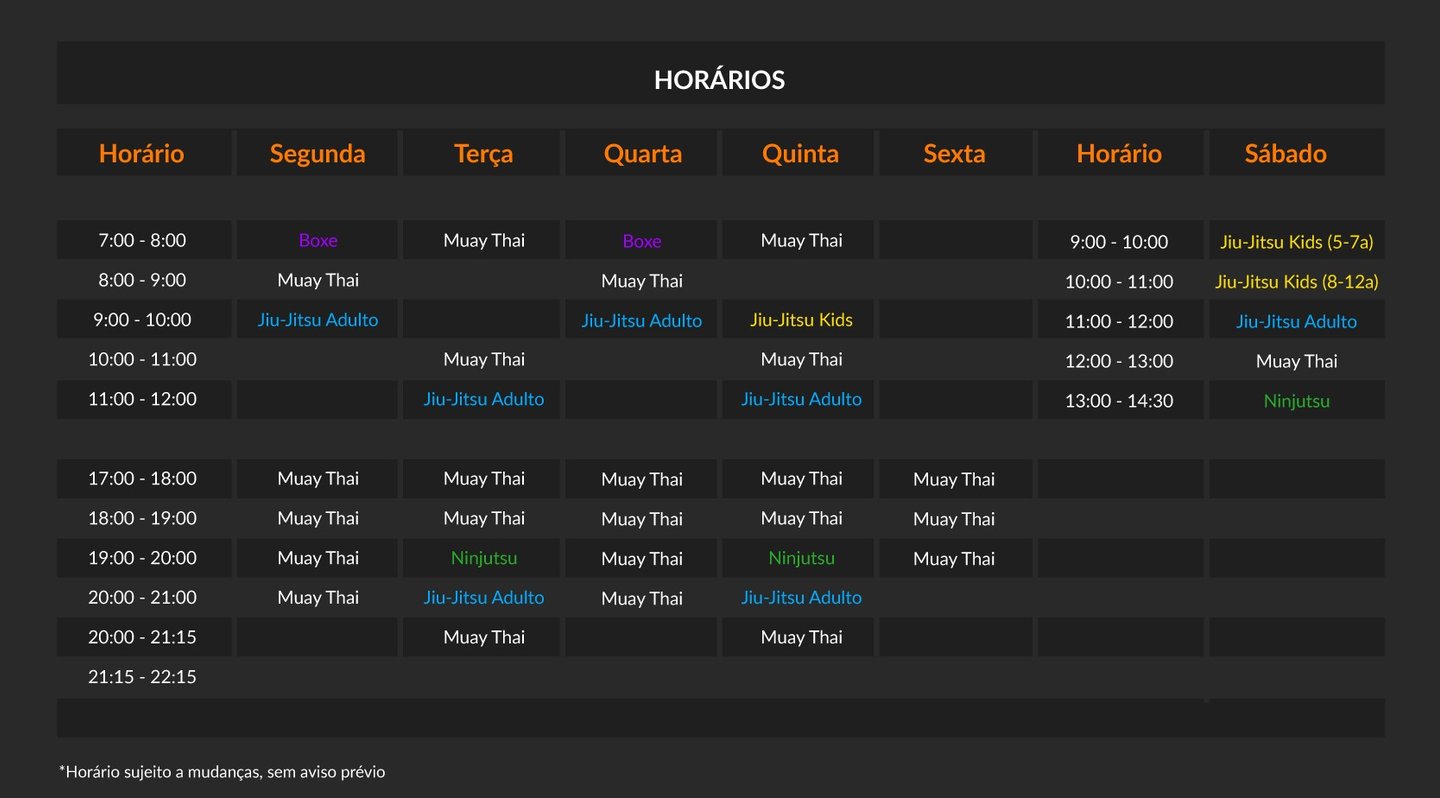This screenshot has width=1440, height=798.
Task: Click the Sexta column header
Action: point(954,153)
